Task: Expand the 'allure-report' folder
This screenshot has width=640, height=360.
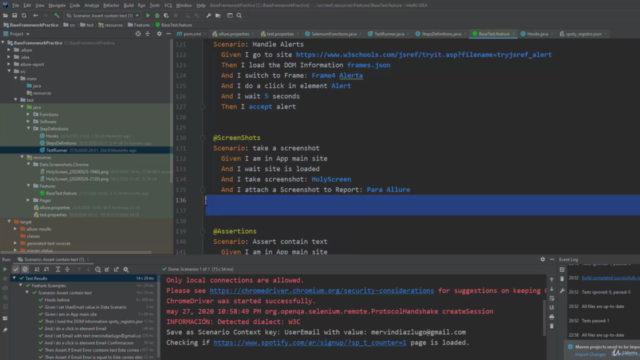Action: click(x=9, y=64)
